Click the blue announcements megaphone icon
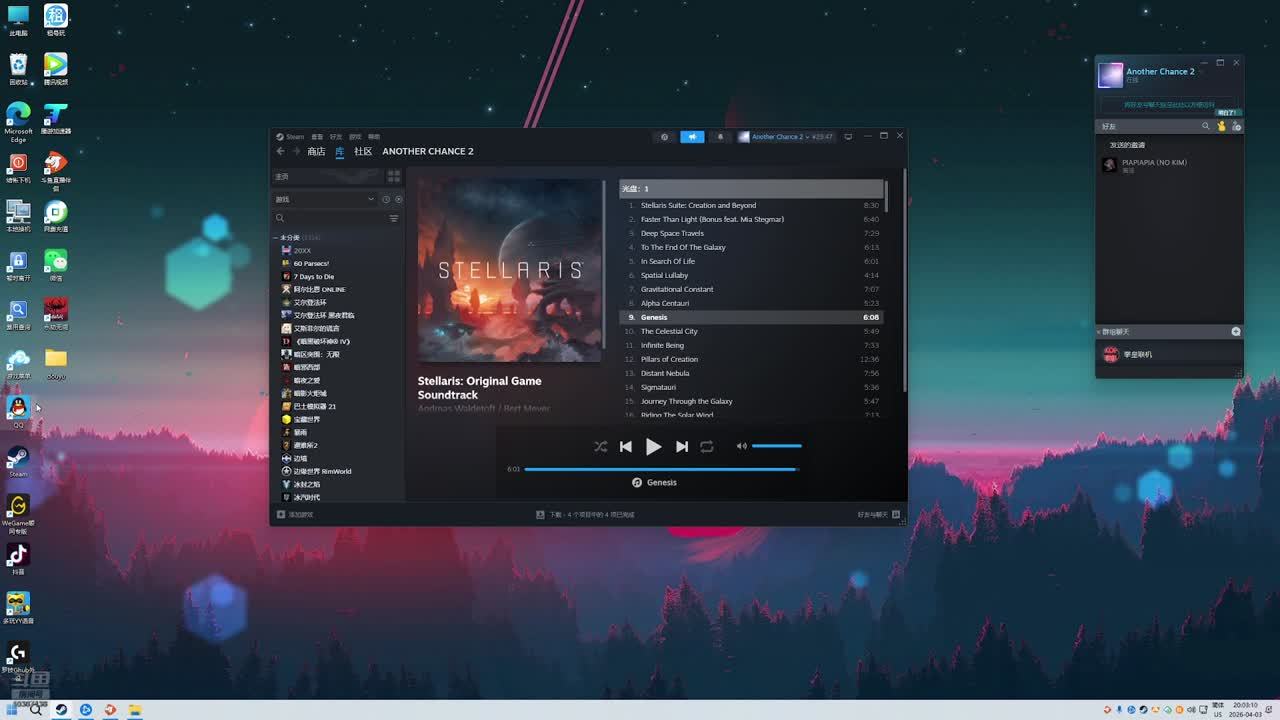1280x720 pixels. [x=692, y=137]
